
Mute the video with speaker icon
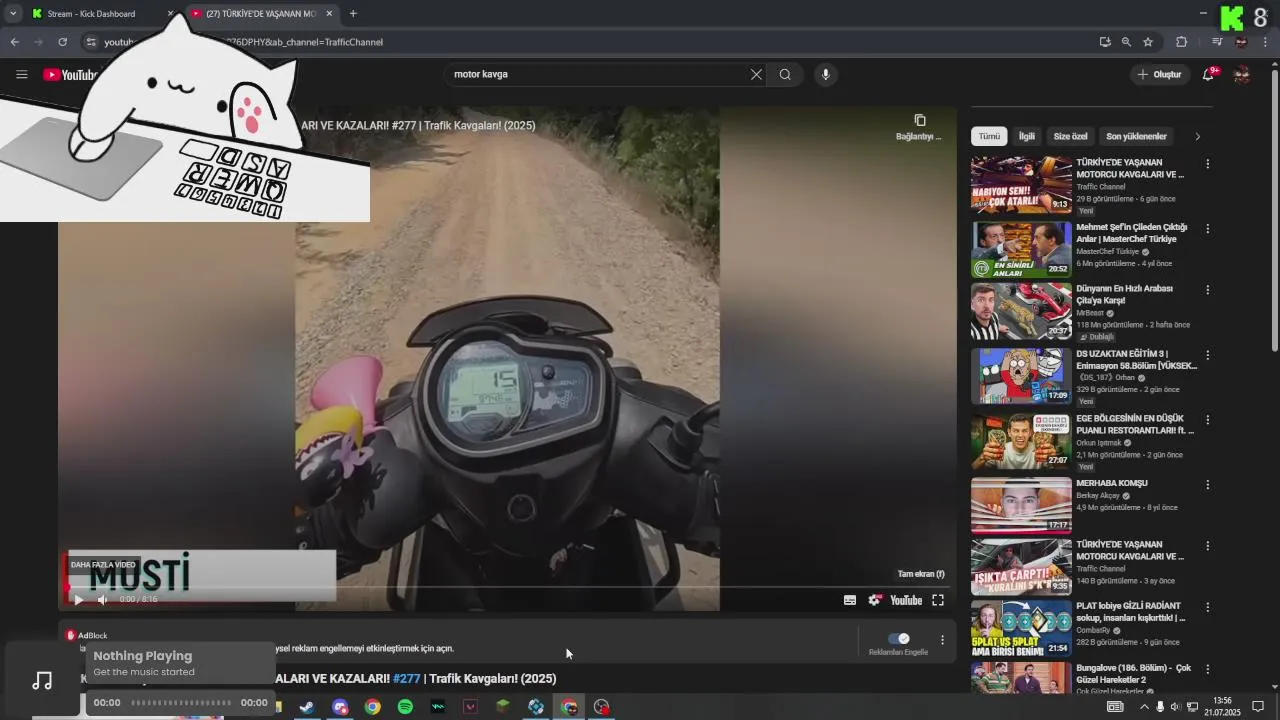[102, 600]
